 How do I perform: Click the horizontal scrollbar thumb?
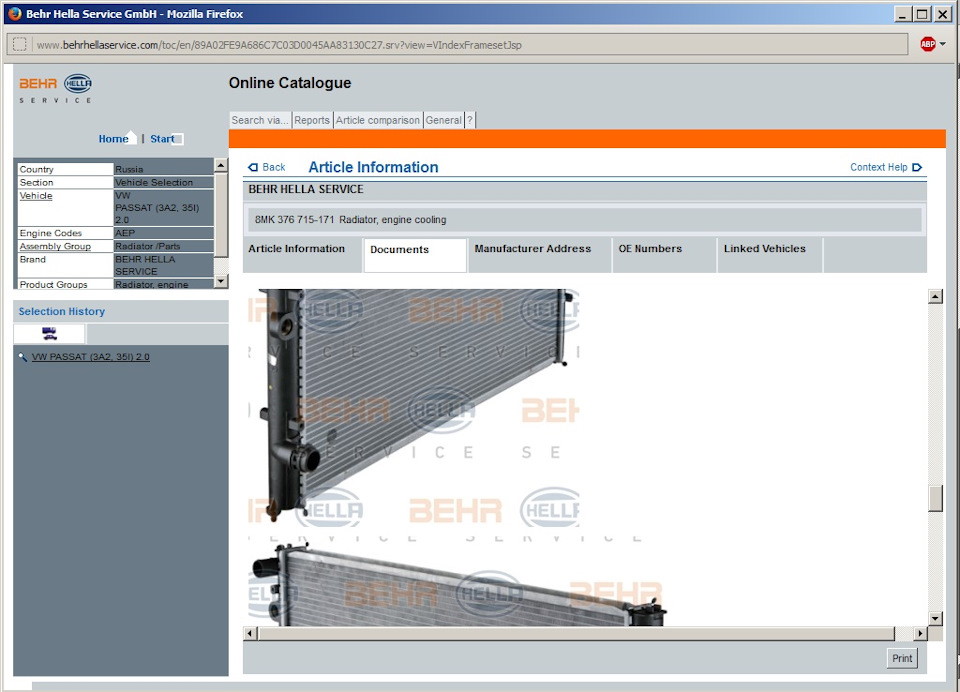[576, 633]
